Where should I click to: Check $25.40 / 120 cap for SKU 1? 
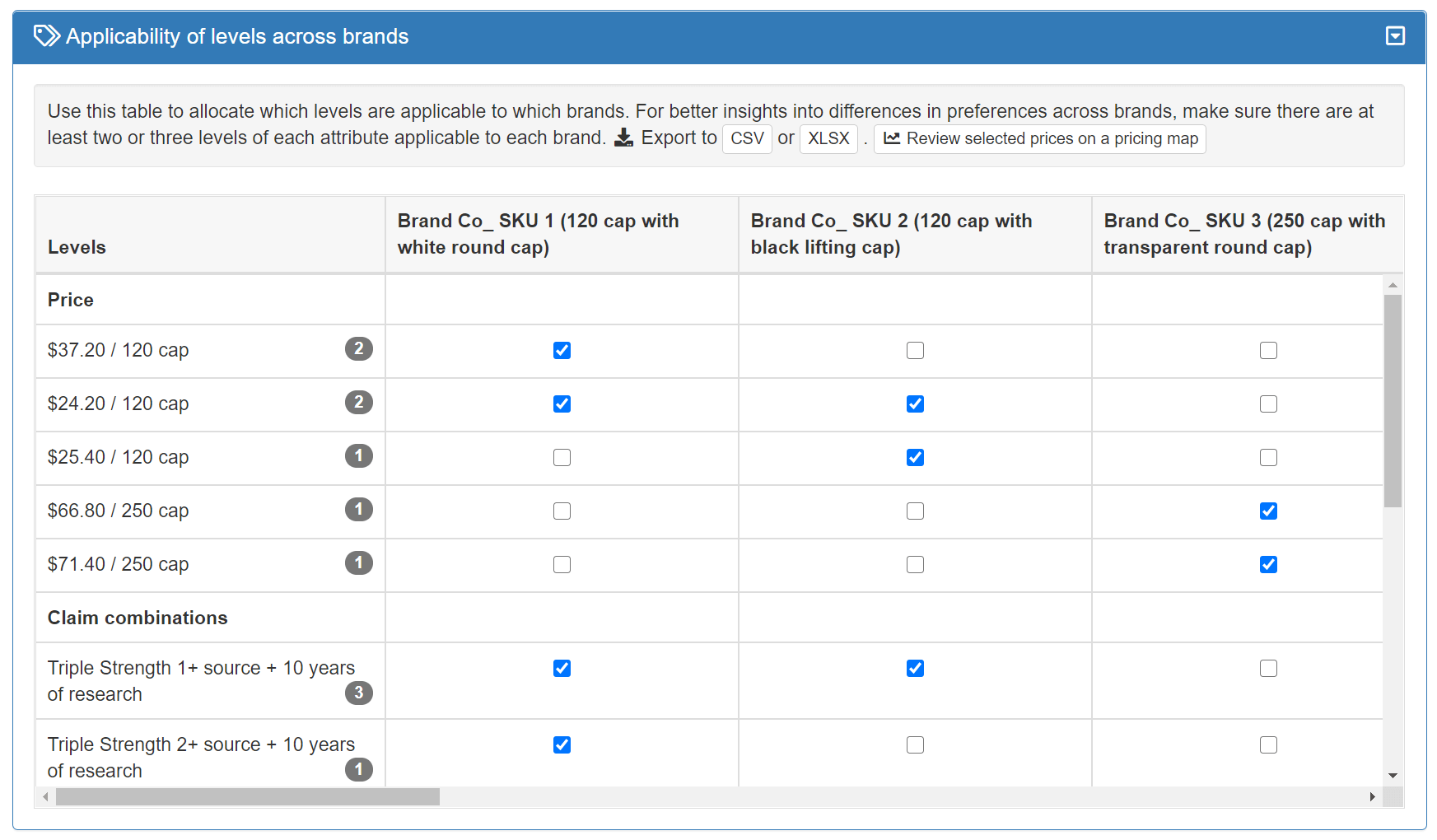tap(562, 457)
